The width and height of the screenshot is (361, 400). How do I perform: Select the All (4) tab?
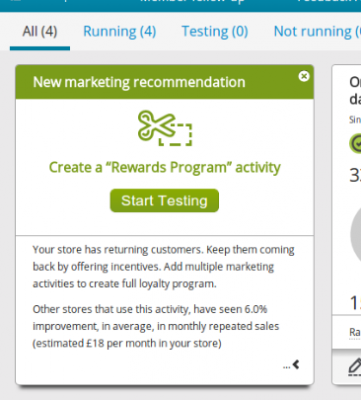[40, 32]
